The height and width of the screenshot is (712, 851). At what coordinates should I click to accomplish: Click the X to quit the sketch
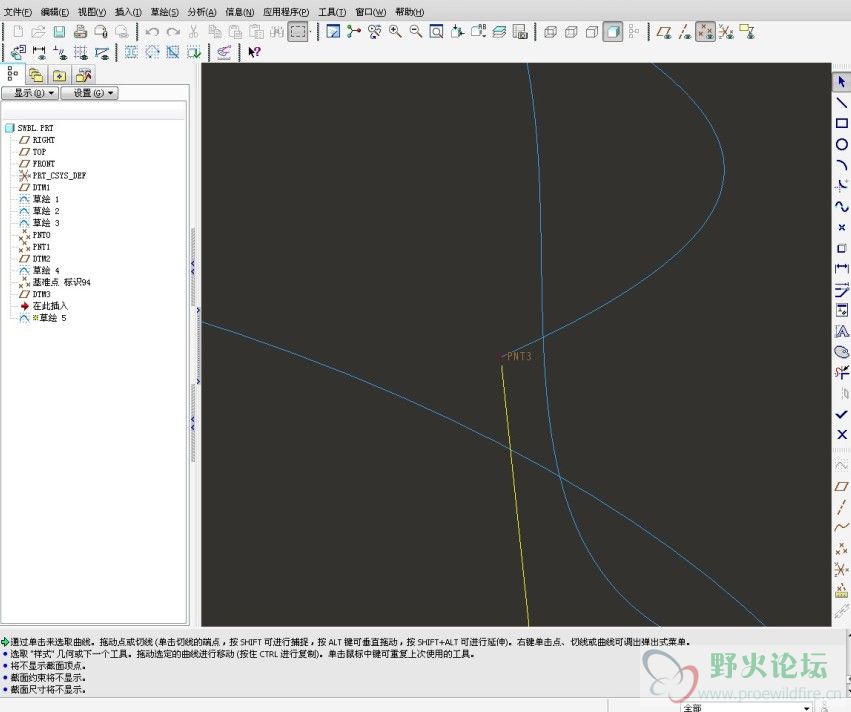[x=841, y=435]
